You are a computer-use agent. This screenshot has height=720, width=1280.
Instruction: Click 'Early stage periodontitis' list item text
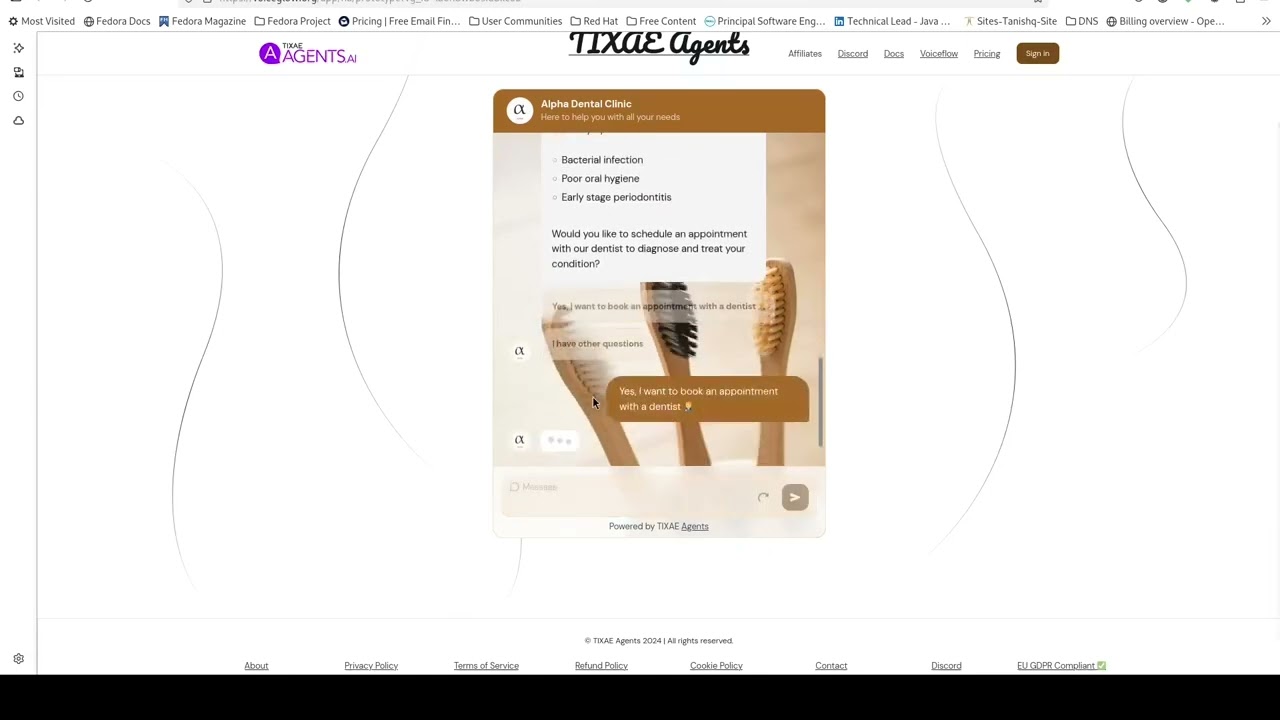coord(616,198)
